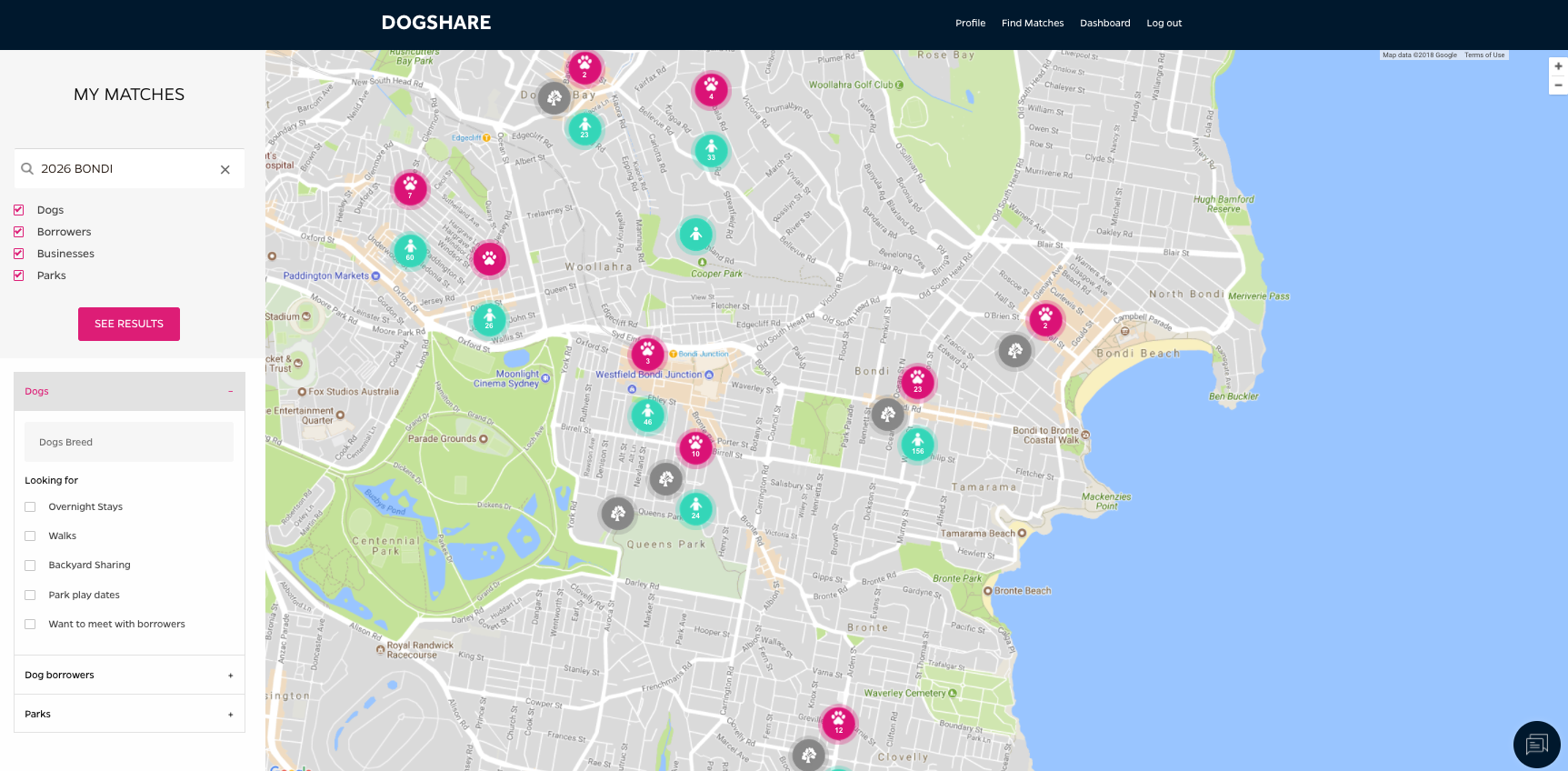Click the Westfield Bondi Junction label
Image resolution: width=1568 pixels, height=771 pixels.
649,375
